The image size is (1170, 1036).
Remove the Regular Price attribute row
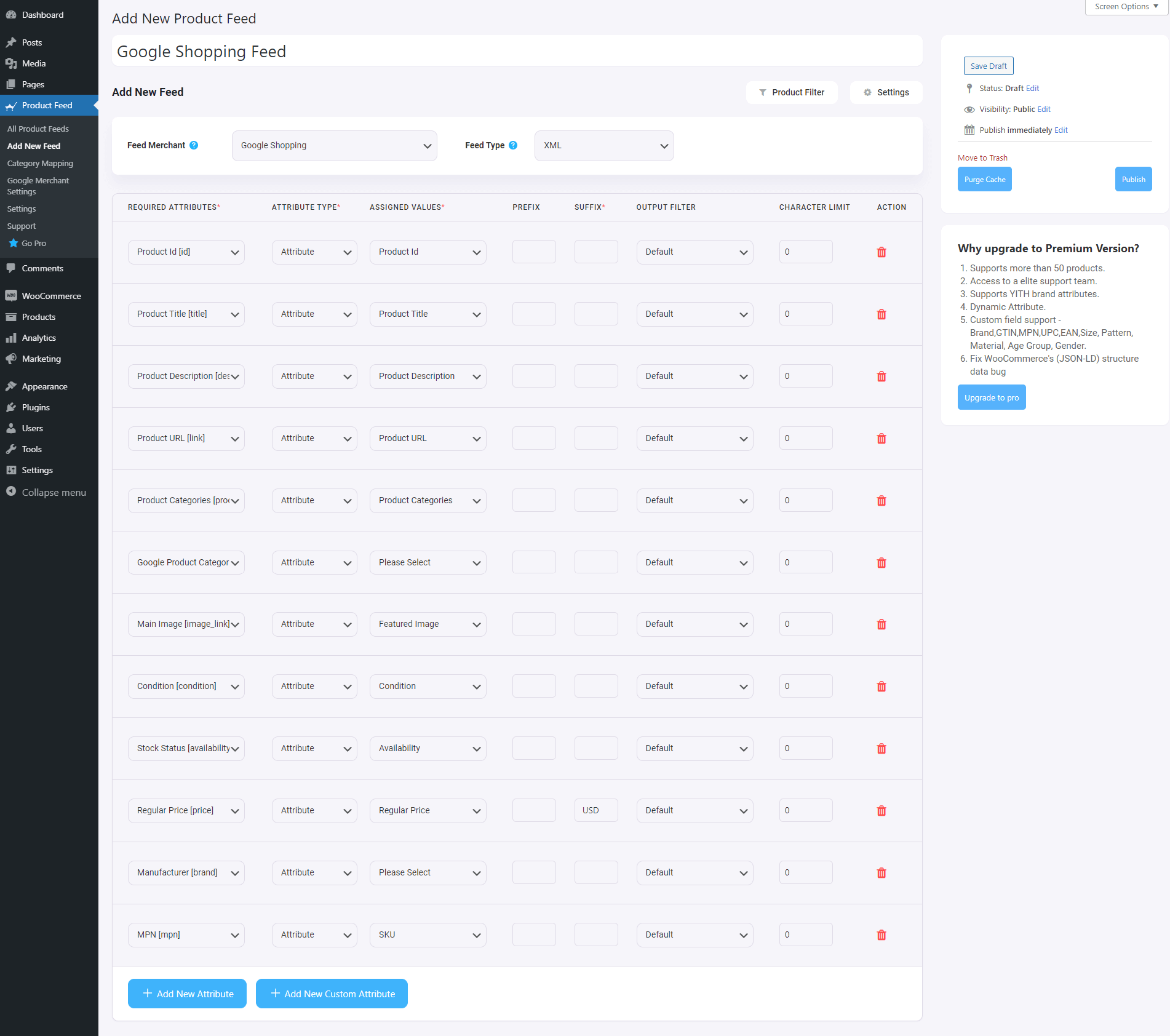tap(881, 811)
